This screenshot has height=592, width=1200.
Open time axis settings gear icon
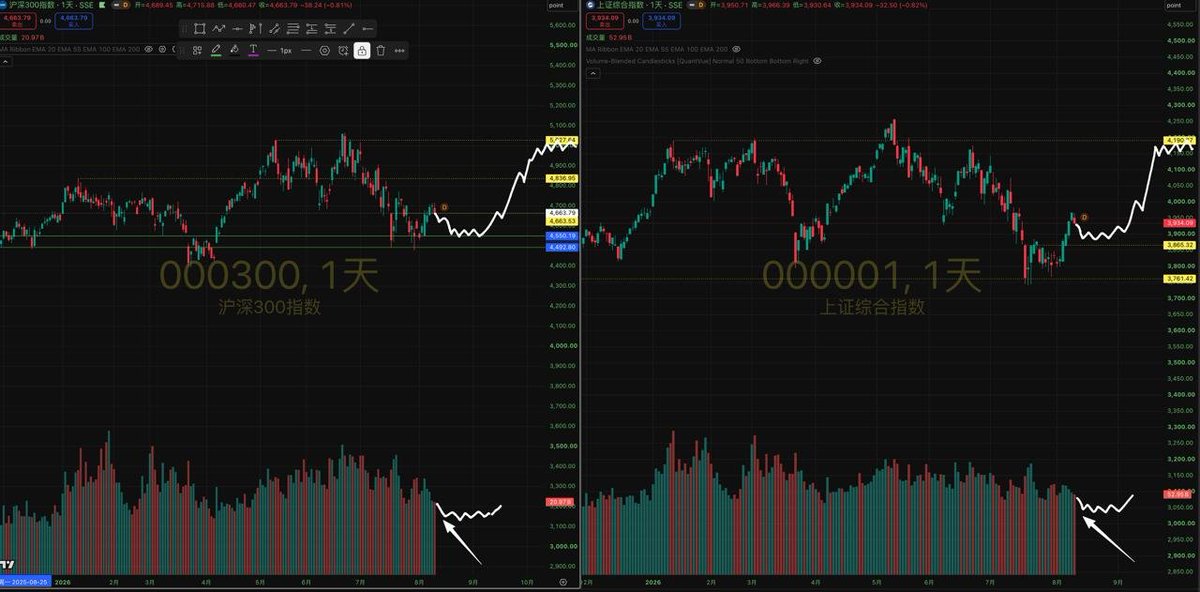pyautogui.click(x=563, y=581)
